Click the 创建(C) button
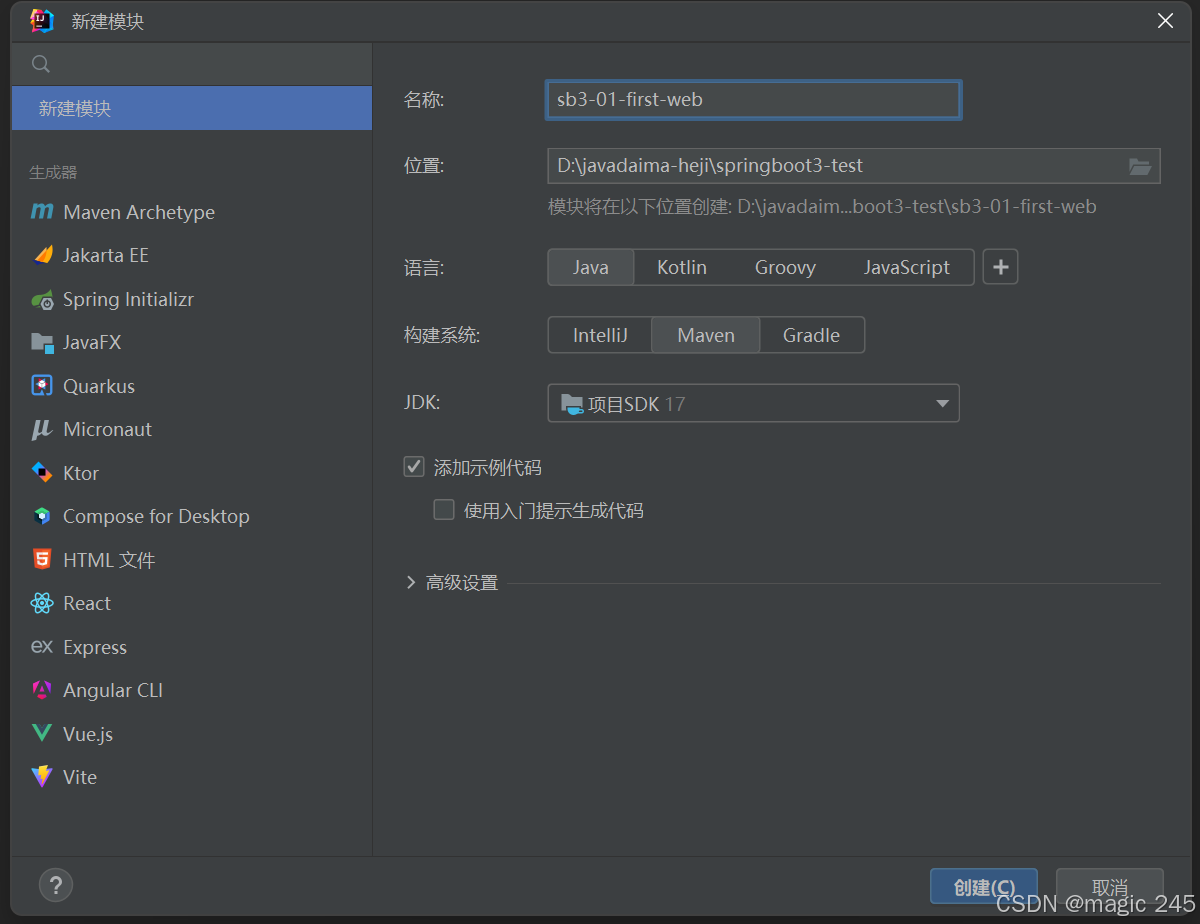1200x924 pixels. [x=984, y=887]
